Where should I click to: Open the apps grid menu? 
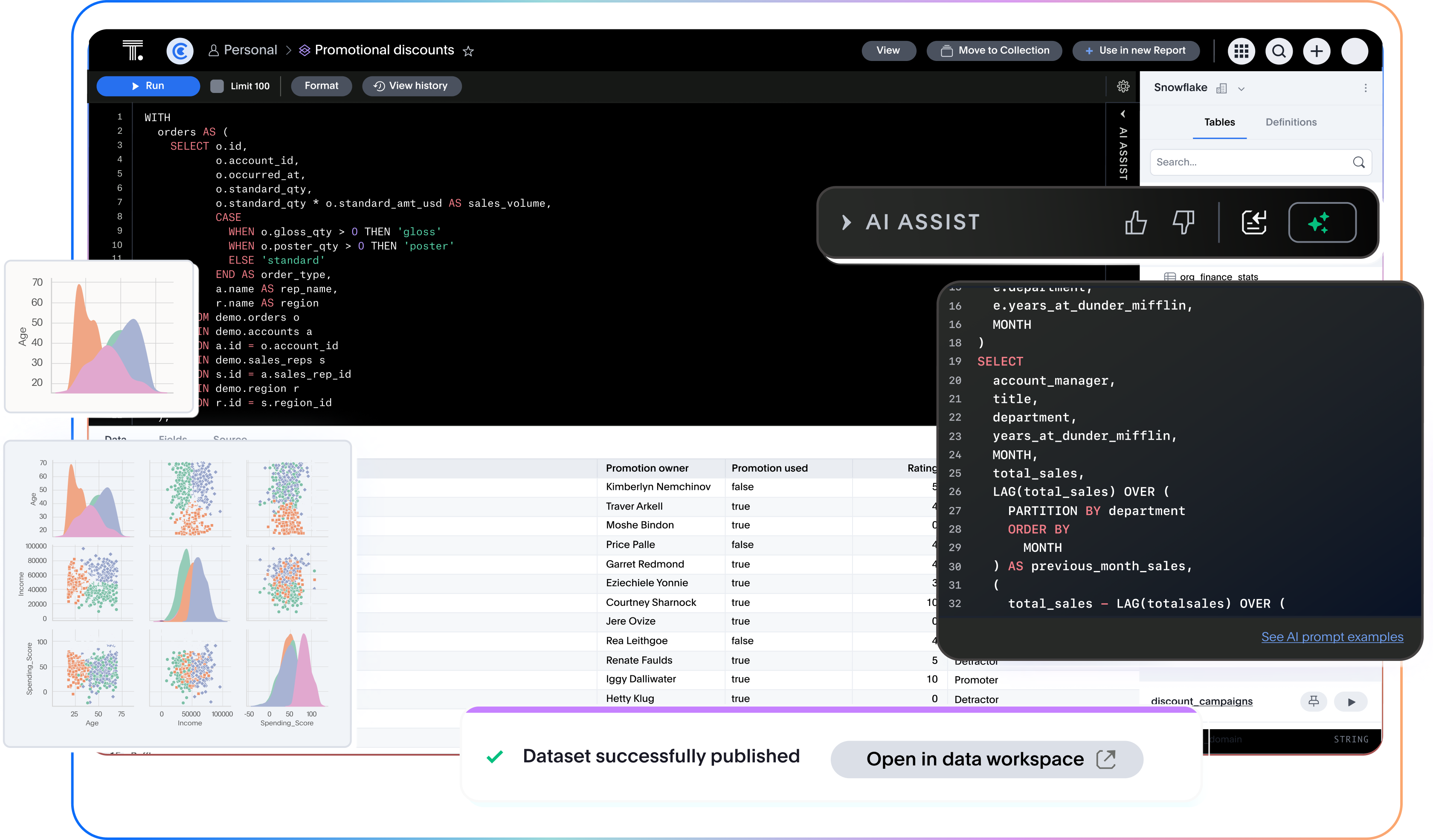click(x=1242, y=51)
